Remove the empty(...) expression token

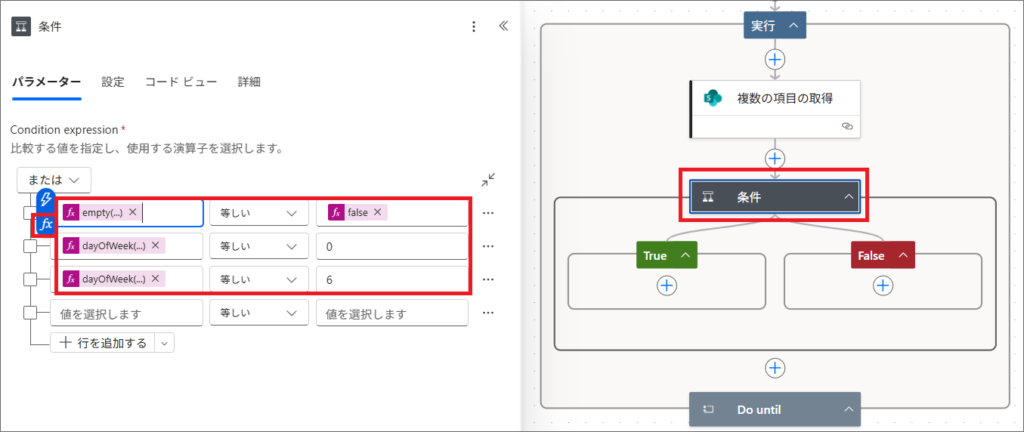[x=133, y=213]
